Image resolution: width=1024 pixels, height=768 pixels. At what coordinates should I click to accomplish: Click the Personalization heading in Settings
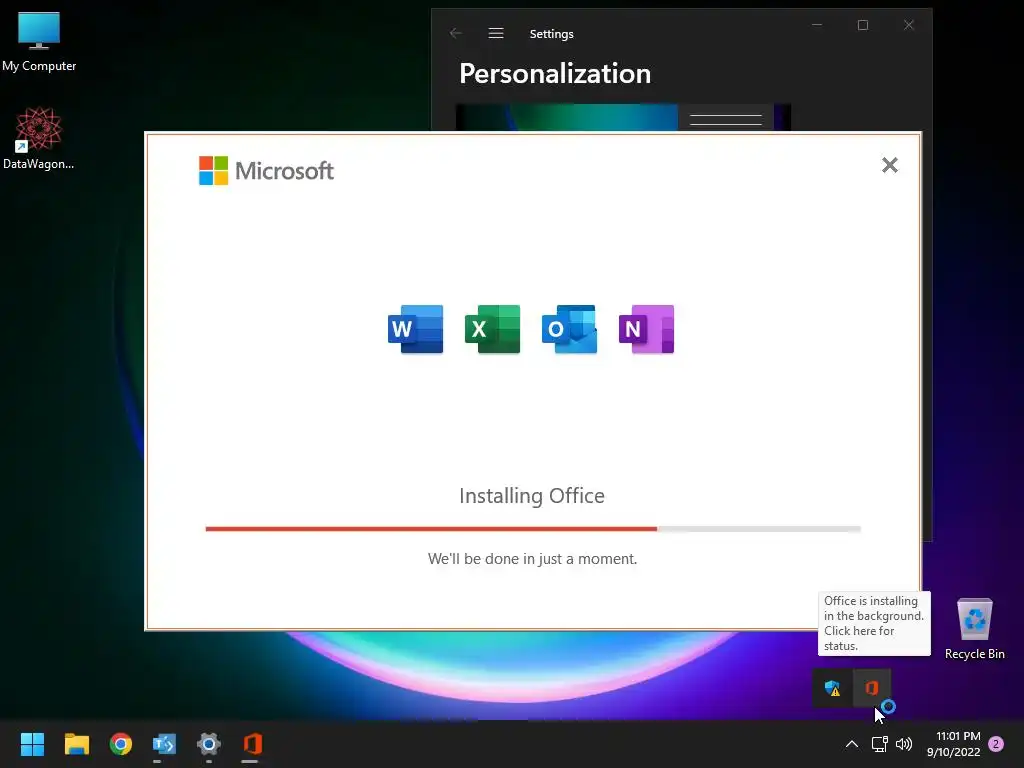(555, 74)
